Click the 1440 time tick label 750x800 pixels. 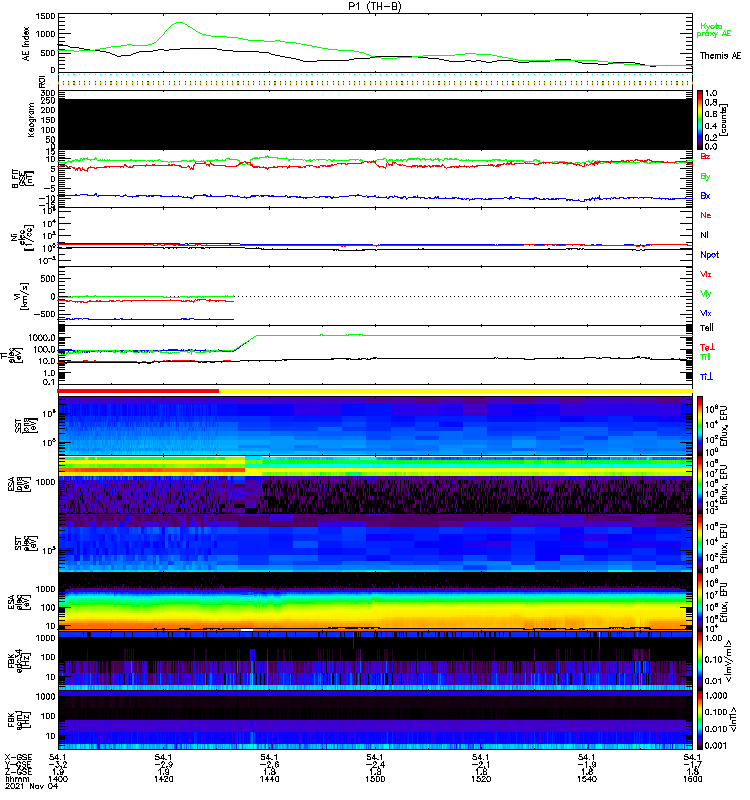point(269,779)
